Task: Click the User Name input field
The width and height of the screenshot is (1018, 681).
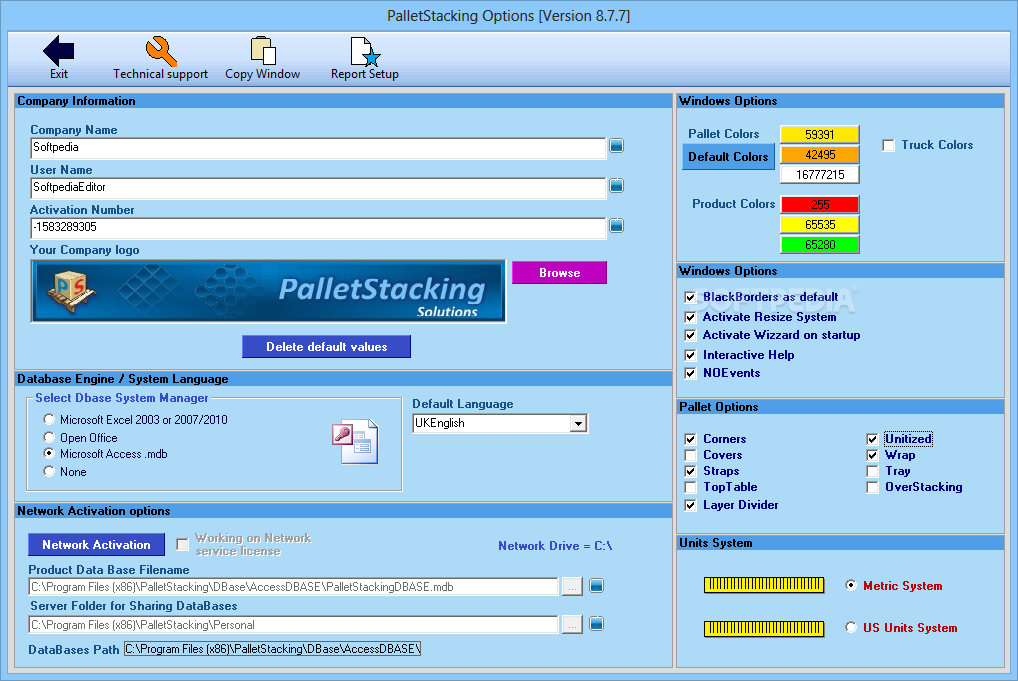Action: [318, 188]
